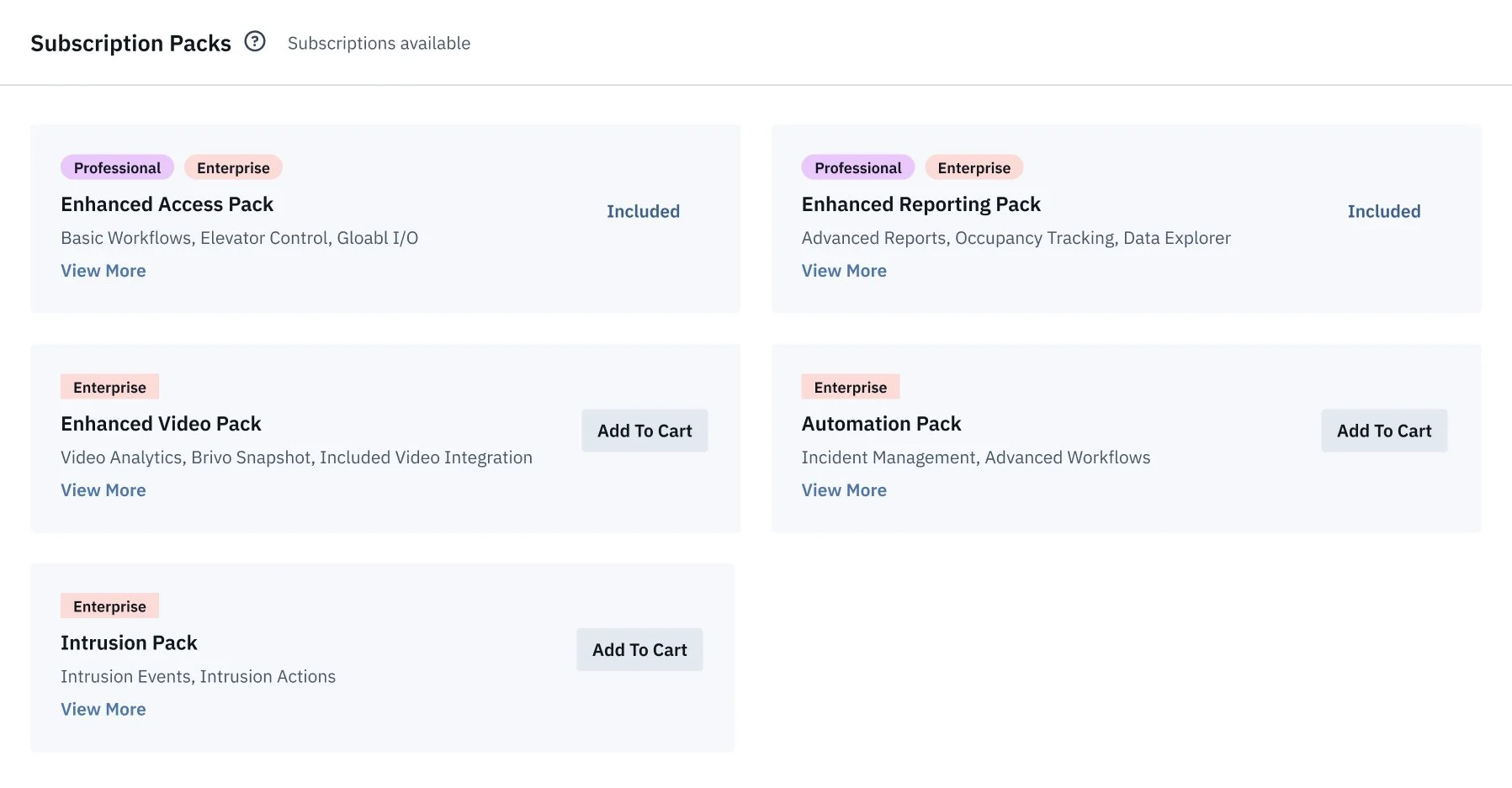Select Professional tag on Enhanced Reporting Pack

point(857,167)
